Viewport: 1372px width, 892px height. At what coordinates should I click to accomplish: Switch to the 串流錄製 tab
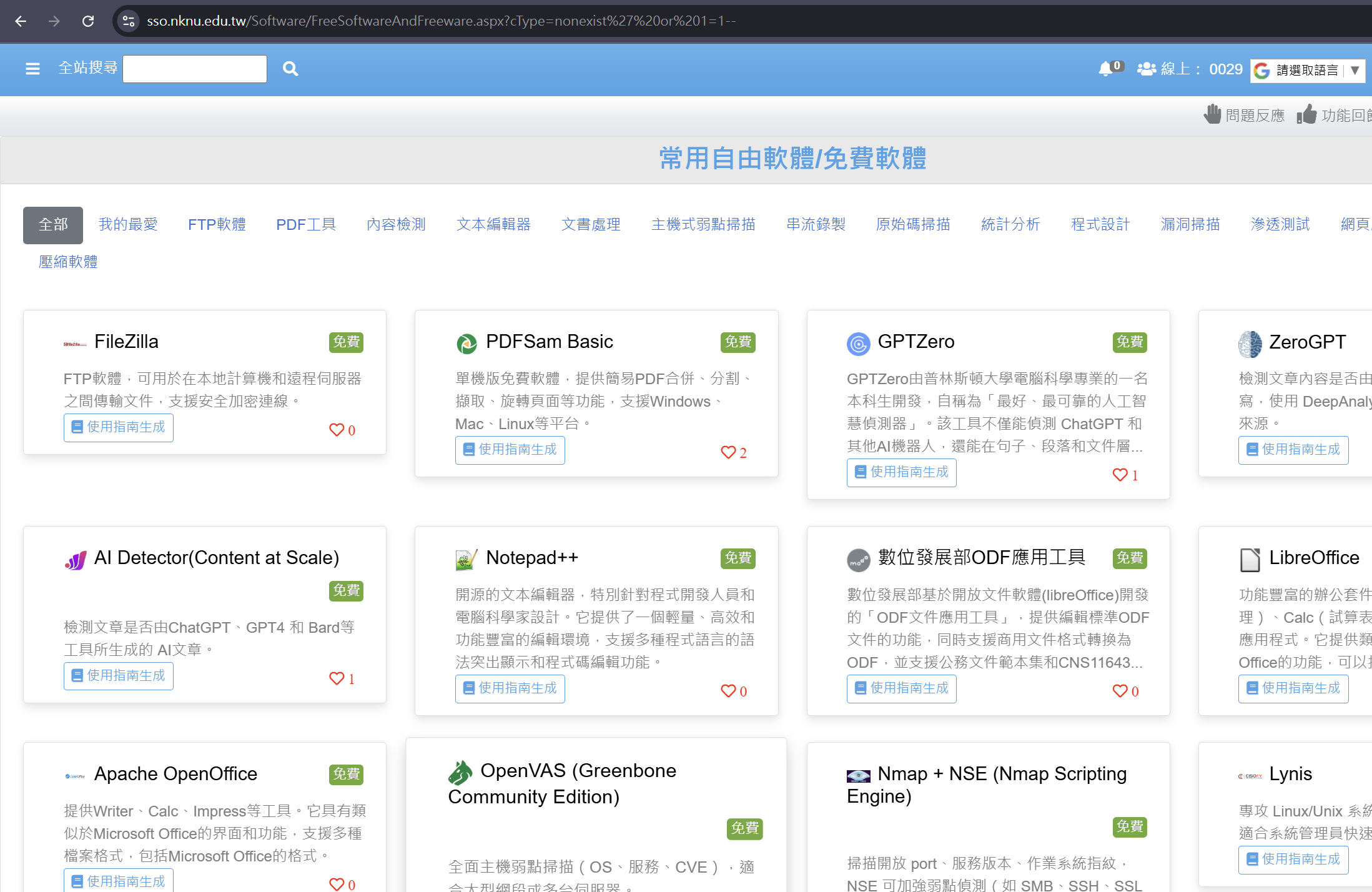[x=816, y=225]
